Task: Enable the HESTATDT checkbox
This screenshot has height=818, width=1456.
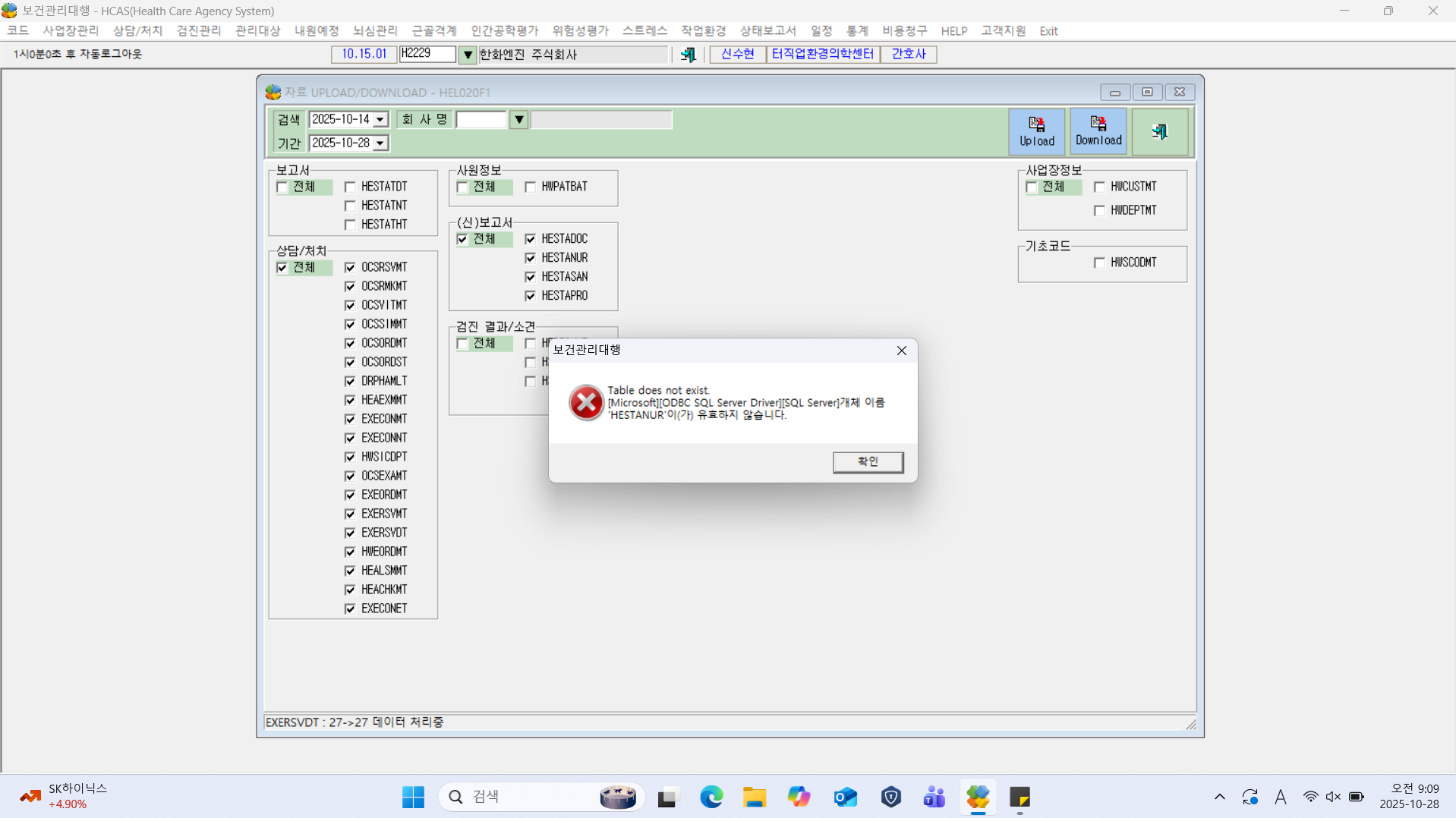Action: click(350, 187)
